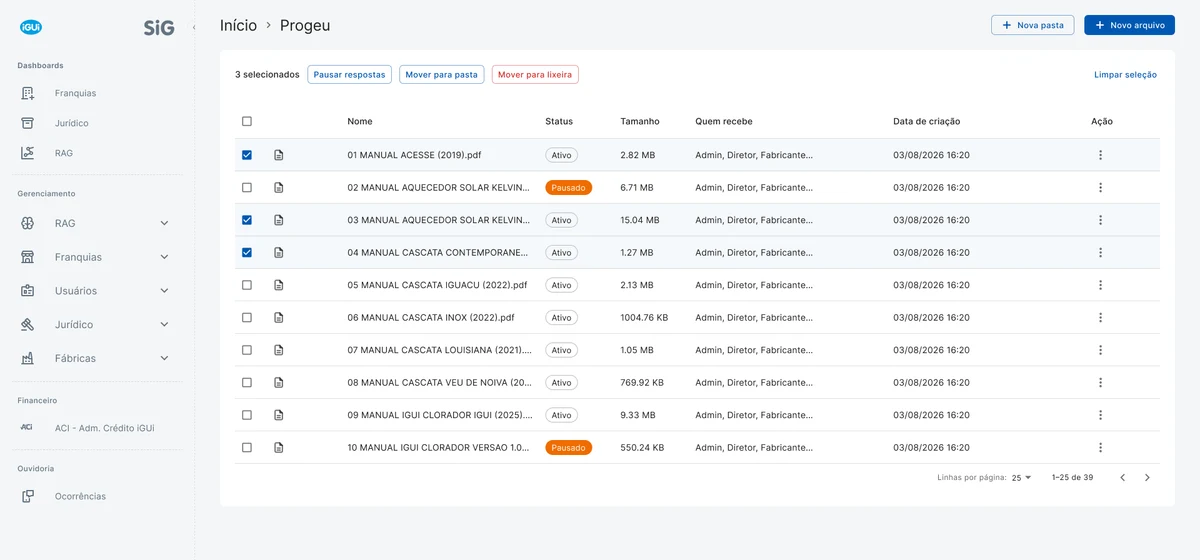Open the Franquias dashboard icon
This screenshot has width=1200, height=560.
point(28,93)
